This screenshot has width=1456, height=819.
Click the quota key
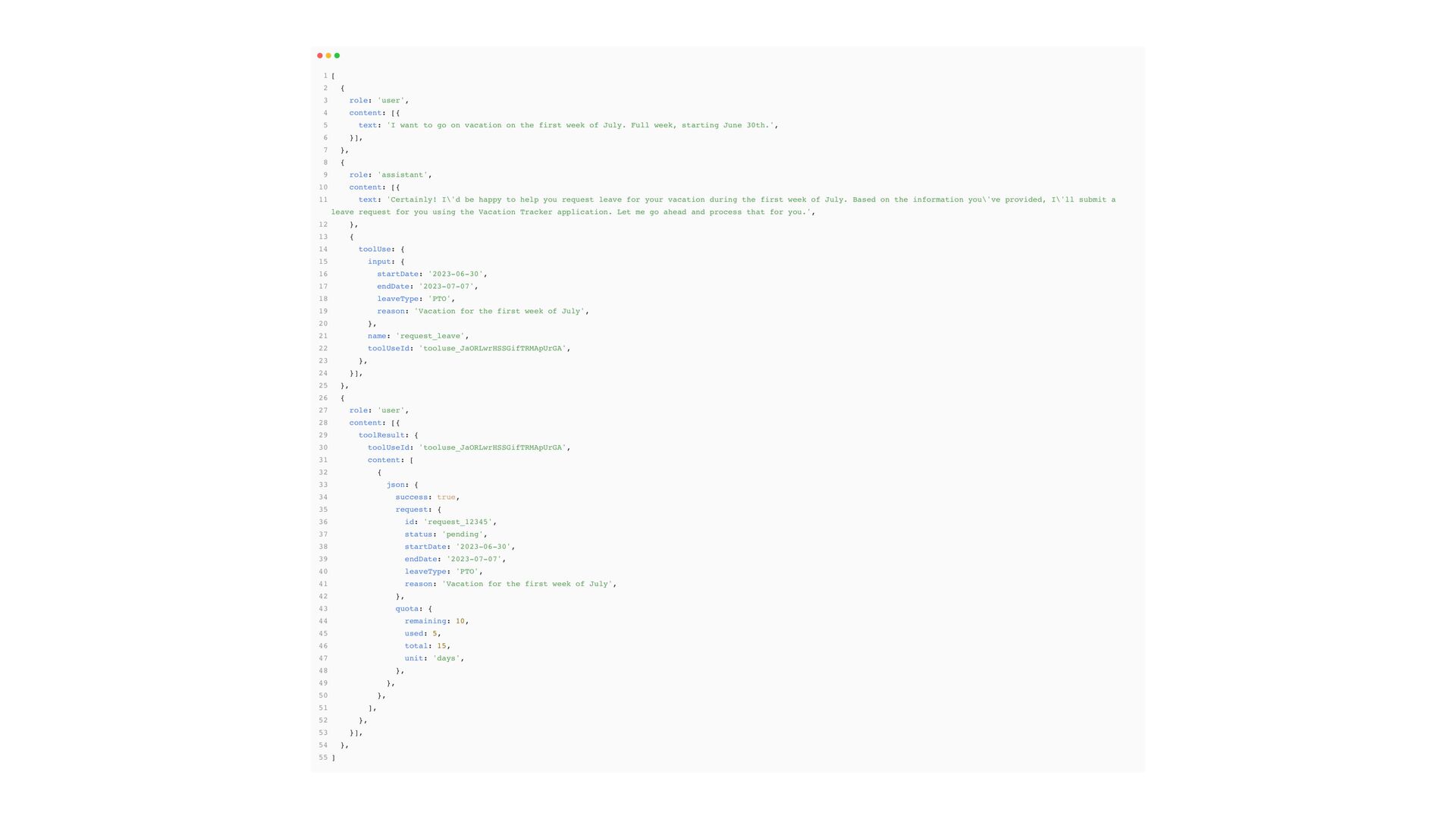click(x=406, y=609)
